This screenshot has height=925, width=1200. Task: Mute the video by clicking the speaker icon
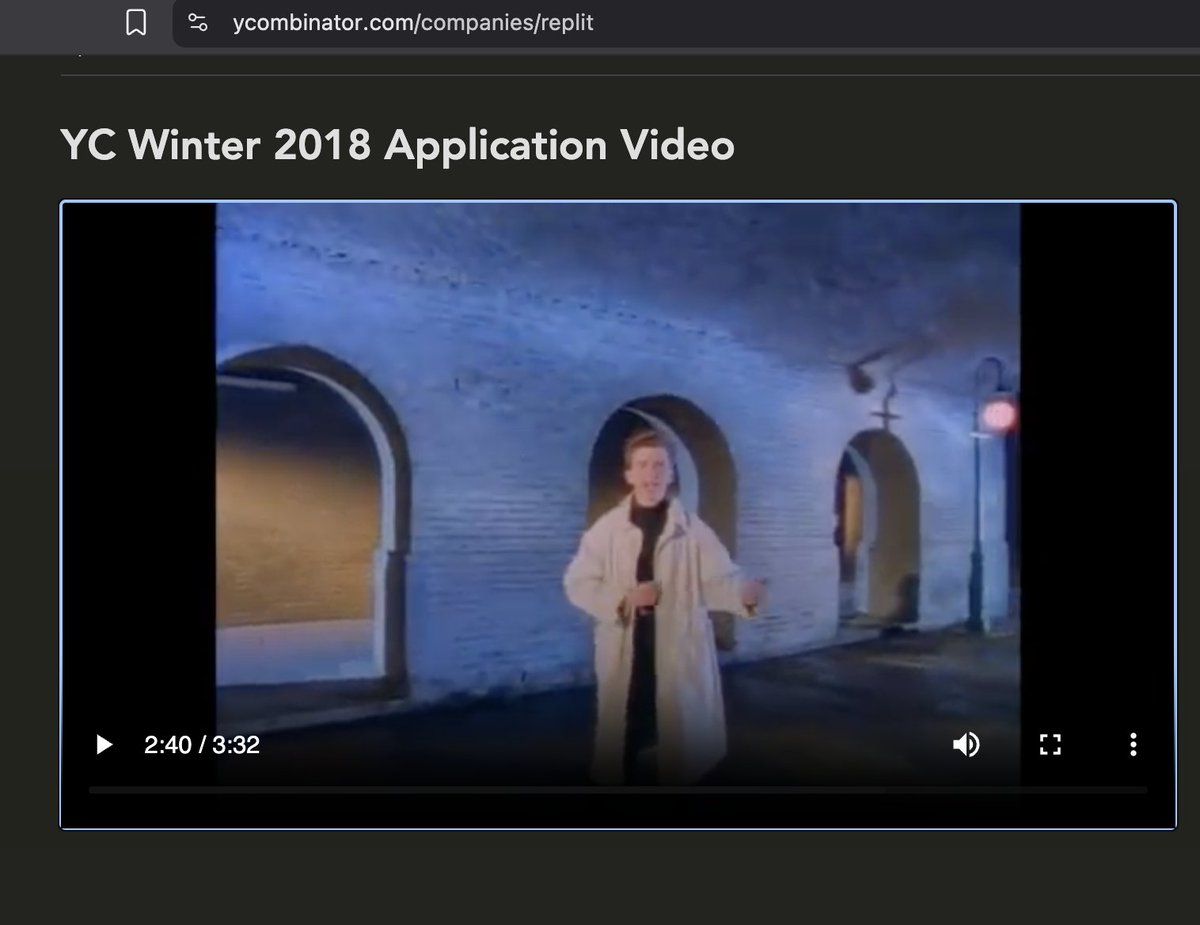pyautogui.click(x=966, y=744)
